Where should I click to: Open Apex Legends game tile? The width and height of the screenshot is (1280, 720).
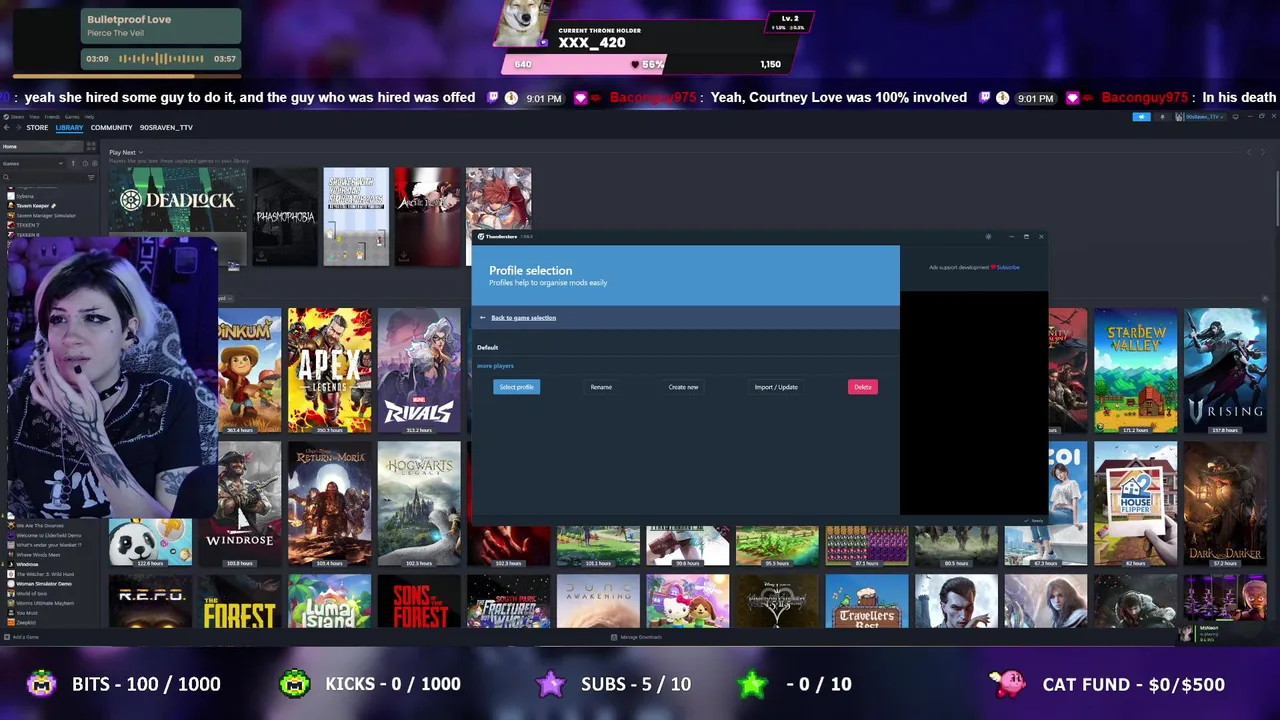[x=330, y=370]
